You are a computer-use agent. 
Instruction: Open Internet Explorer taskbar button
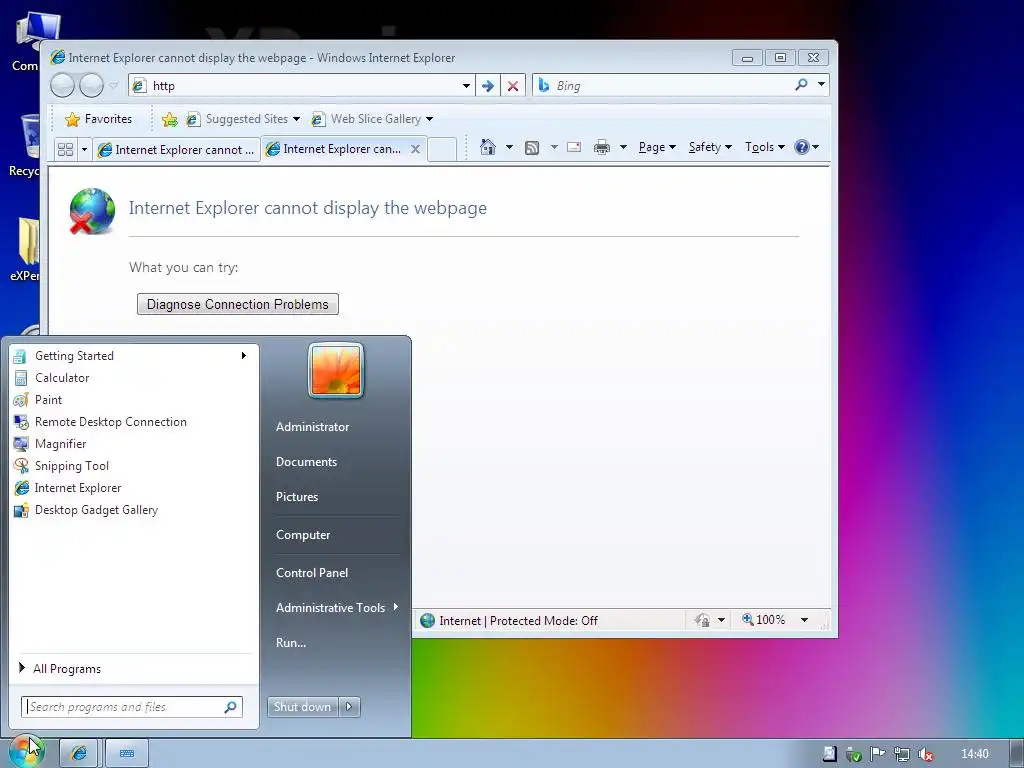click(78, 753)
